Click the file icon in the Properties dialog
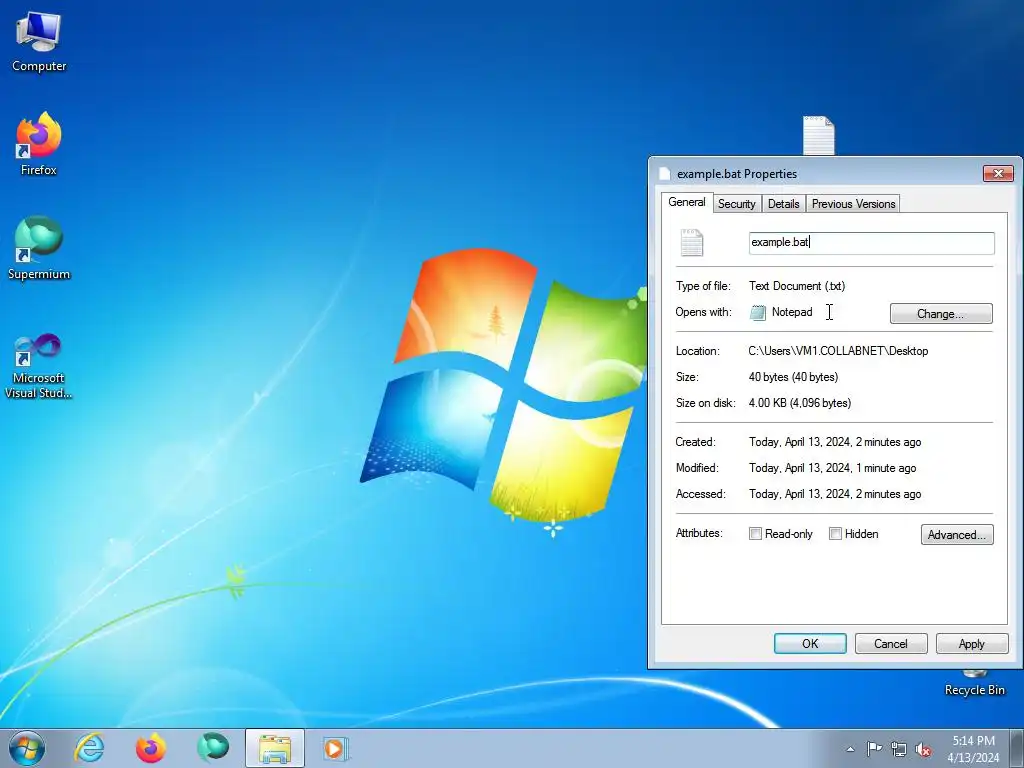The width and height of the screenshot is (1024, 768). [692, 242]
